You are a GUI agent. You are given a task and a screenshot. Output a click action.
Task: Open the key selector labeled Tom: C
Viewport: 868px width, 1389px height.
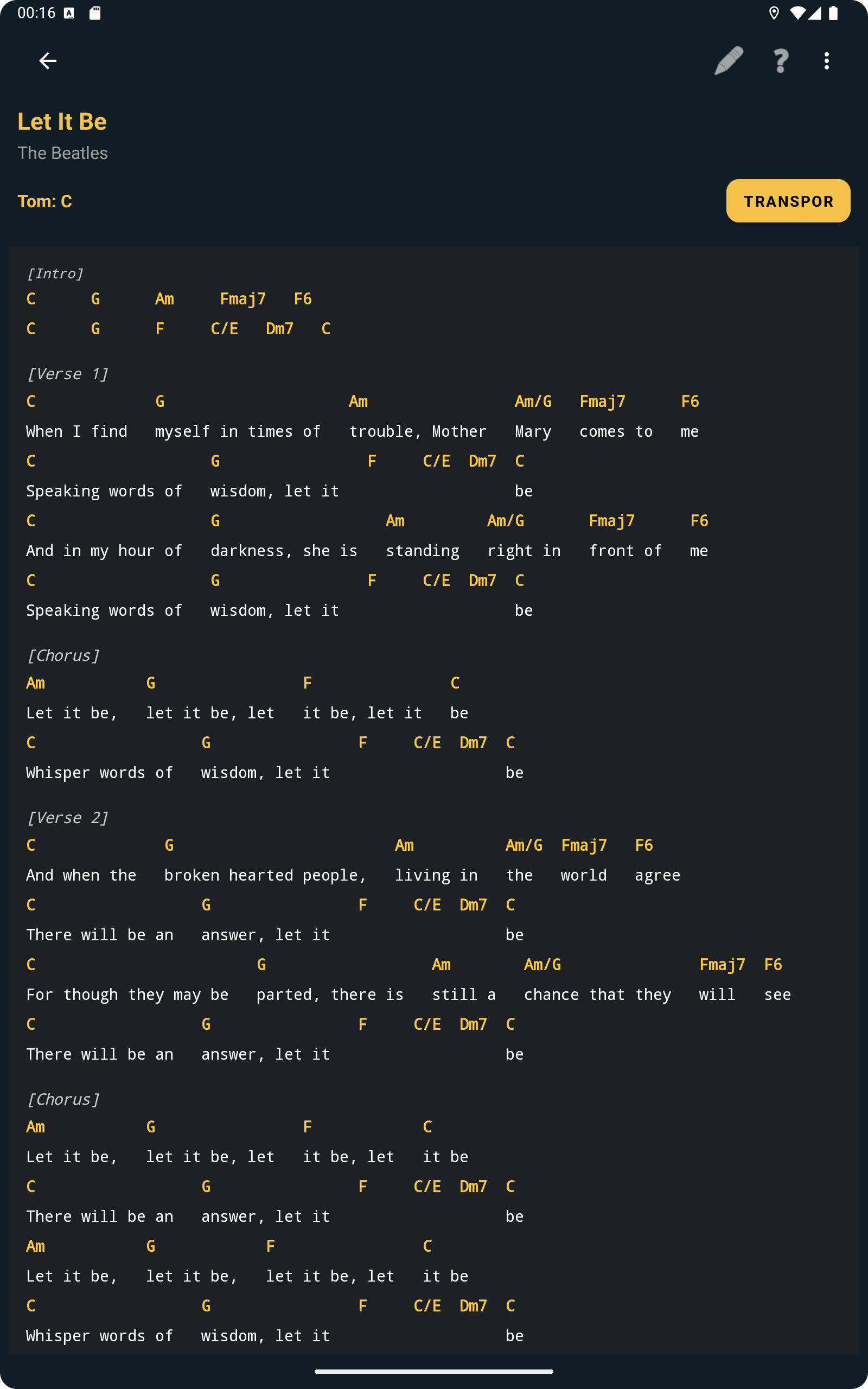coord(46,201)
